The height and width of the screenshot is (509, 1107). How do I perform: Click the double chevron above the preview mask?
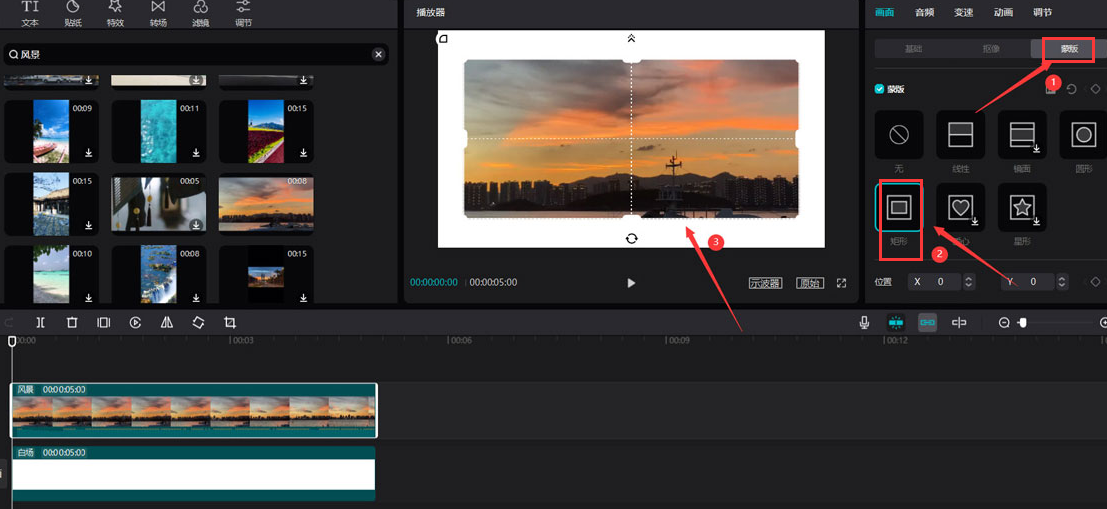click(x=631, y=39)
